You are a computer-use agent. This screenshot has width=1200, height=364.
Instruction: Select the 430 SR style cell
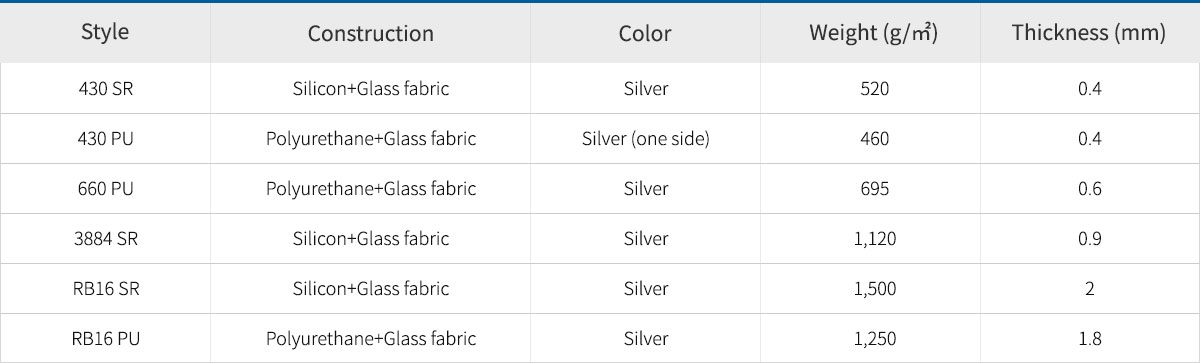pyautogui.click(x=106, y=89)
